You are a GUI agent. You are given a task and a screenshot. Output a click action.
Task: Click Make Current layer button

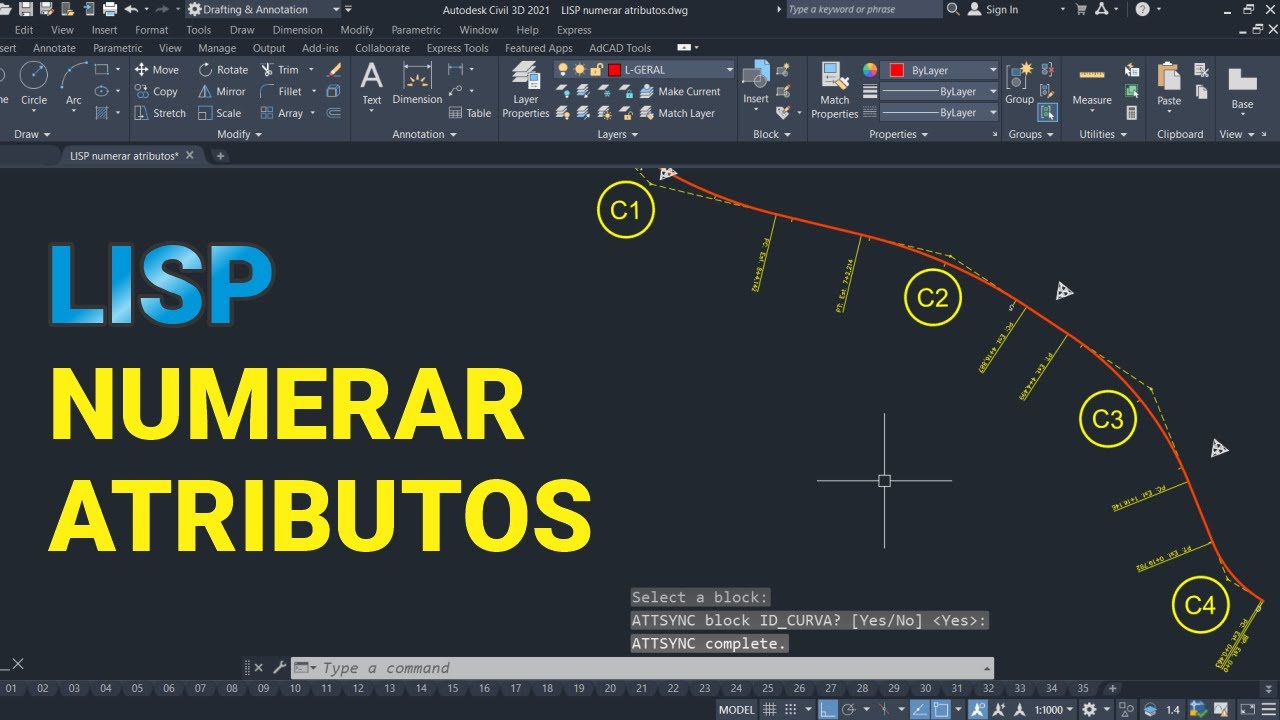[x=679, y=91]
